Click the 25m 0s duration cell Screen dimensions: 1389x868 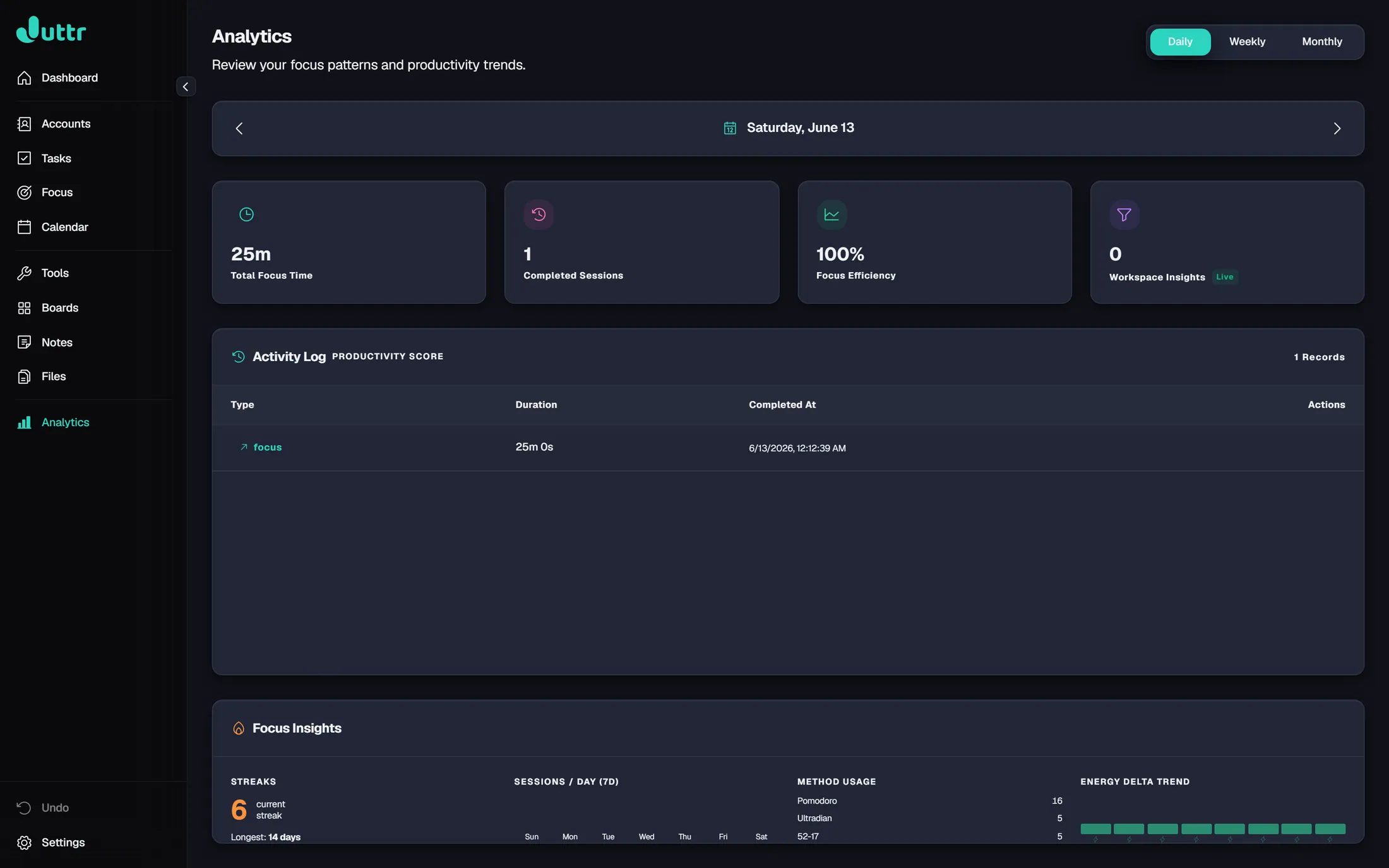click(x=534, y=447)
